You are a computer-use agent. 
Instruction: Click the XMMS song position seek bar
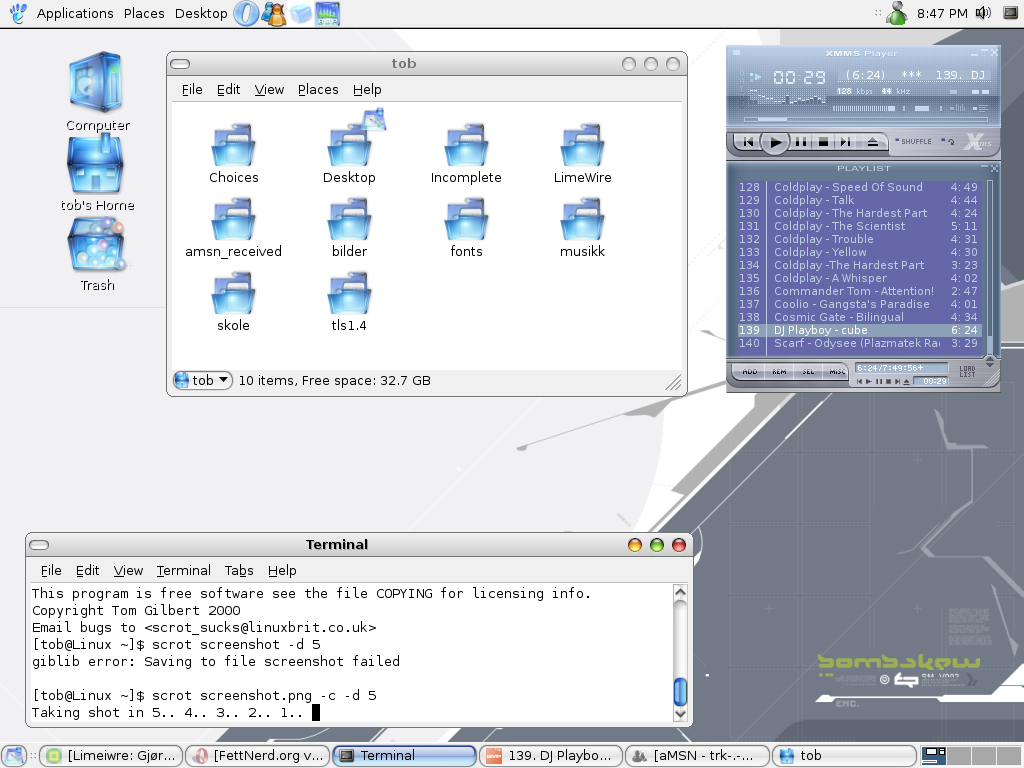(865, 120)
